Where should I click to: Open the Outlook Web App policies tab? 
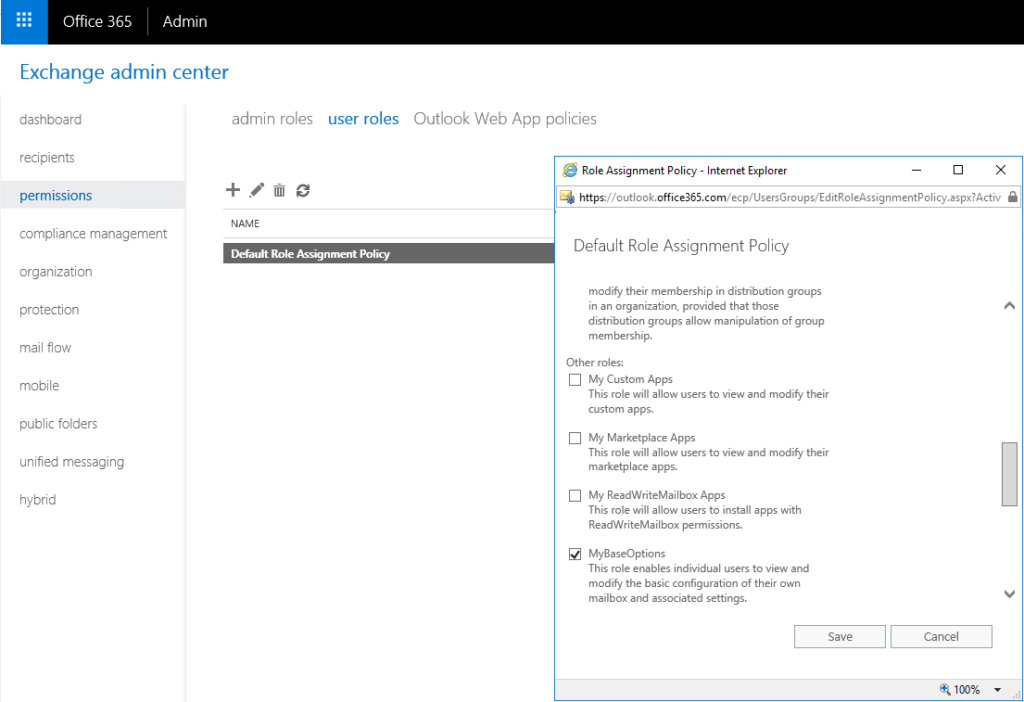click(505, 119)
